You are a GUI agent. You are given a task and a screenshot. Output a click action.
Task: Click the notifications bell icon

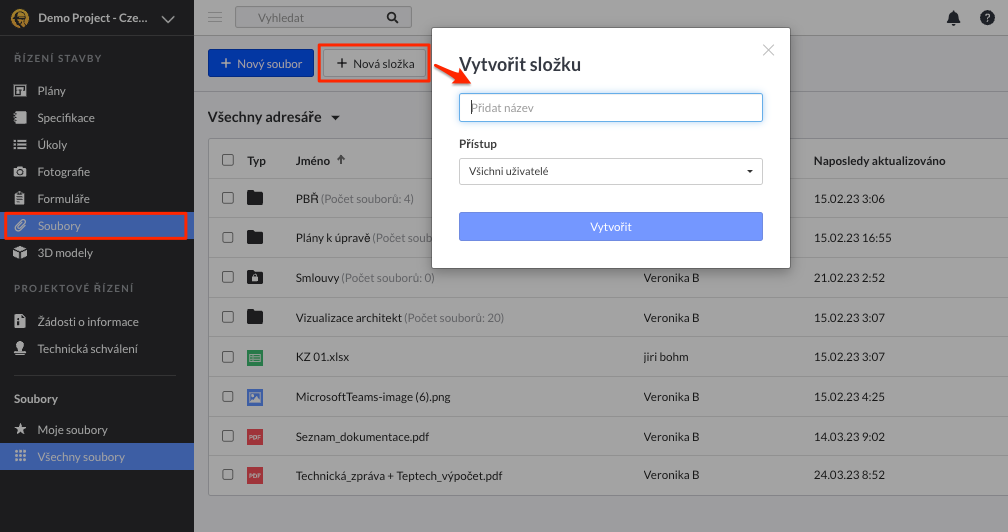(953, 18)
